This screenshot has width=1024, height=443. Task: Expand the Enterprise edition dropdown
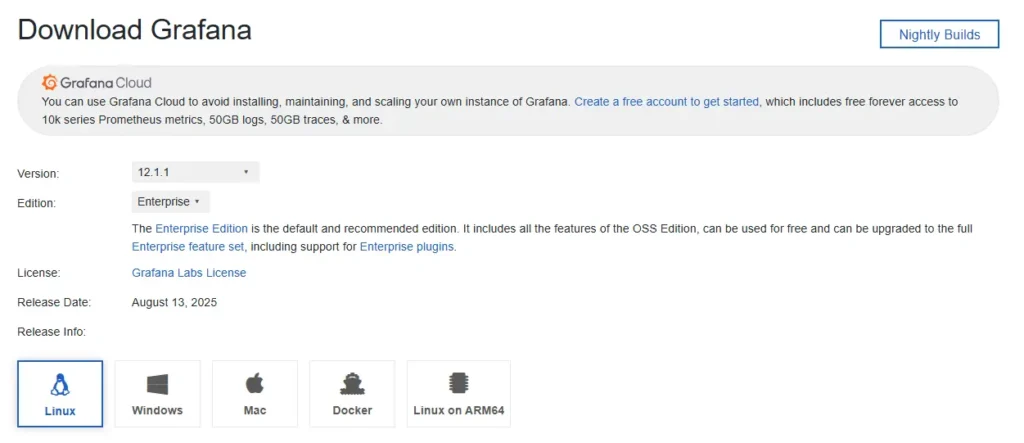point(170,202)
